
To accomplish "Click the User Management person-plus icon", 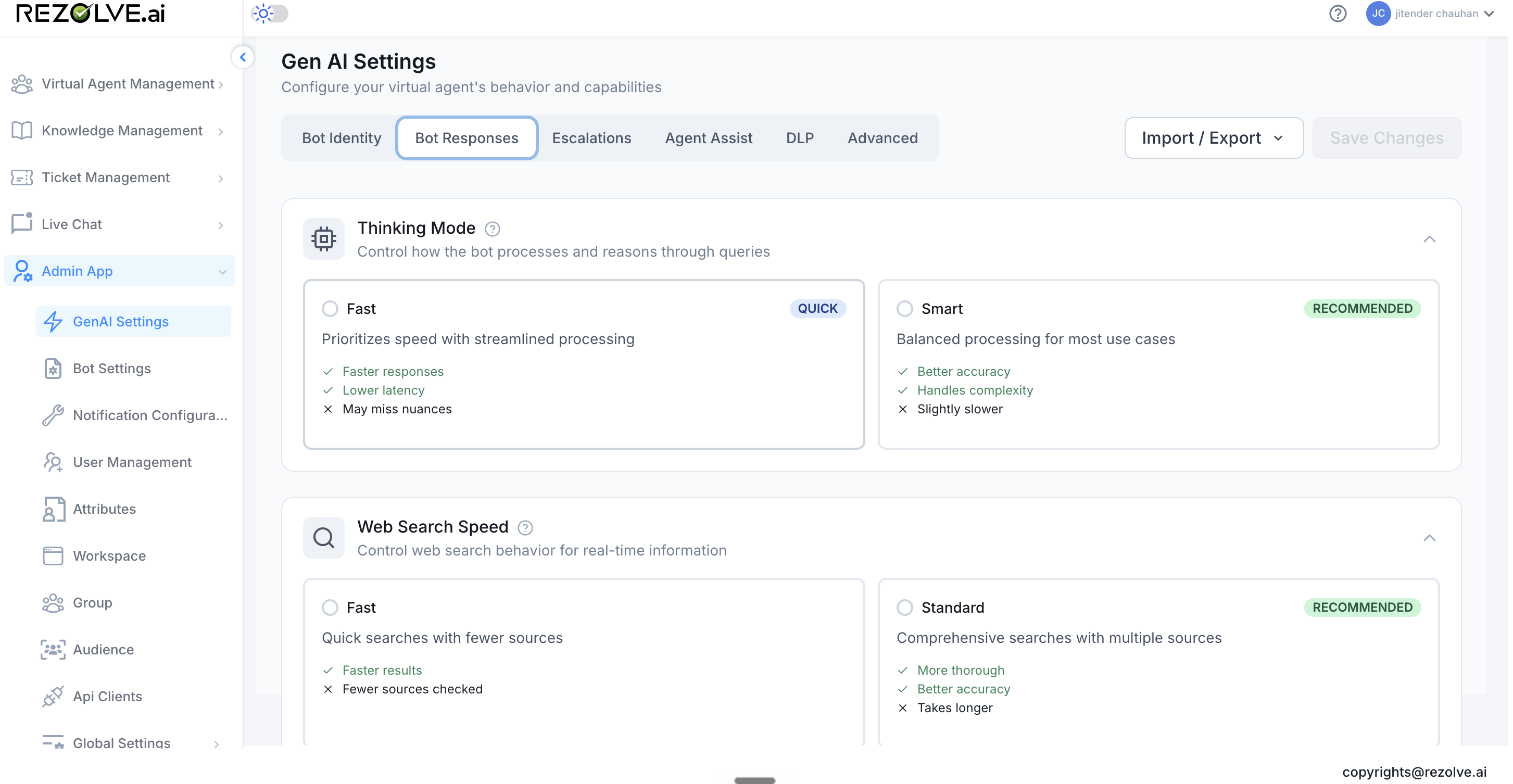I will tap(53, 462).
